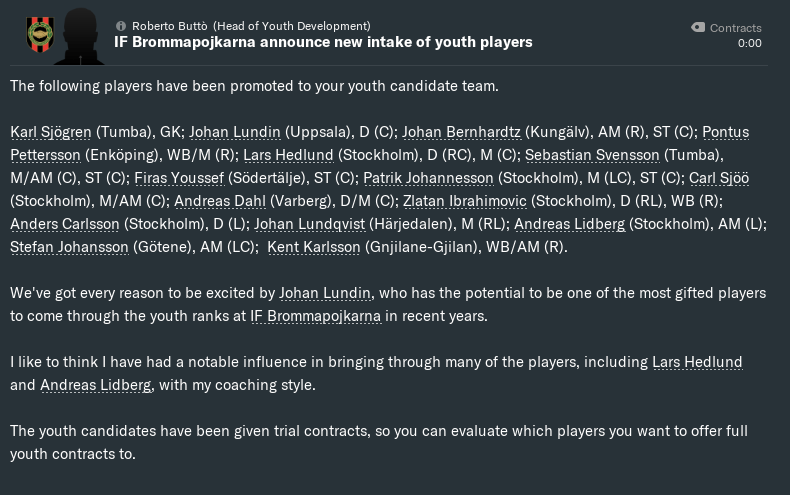This screenshot has height=495, width=790.
Task: Click the Contracts tag icon
Action: [x=698, y=28]
